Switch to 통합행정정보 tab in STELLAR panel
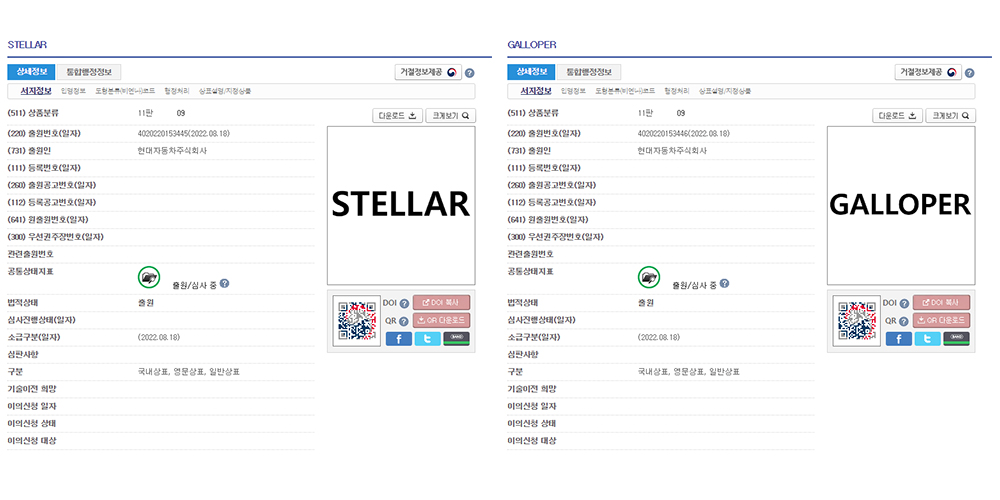The height and width of the screenshot is (500, 1000). coord(89,71)
